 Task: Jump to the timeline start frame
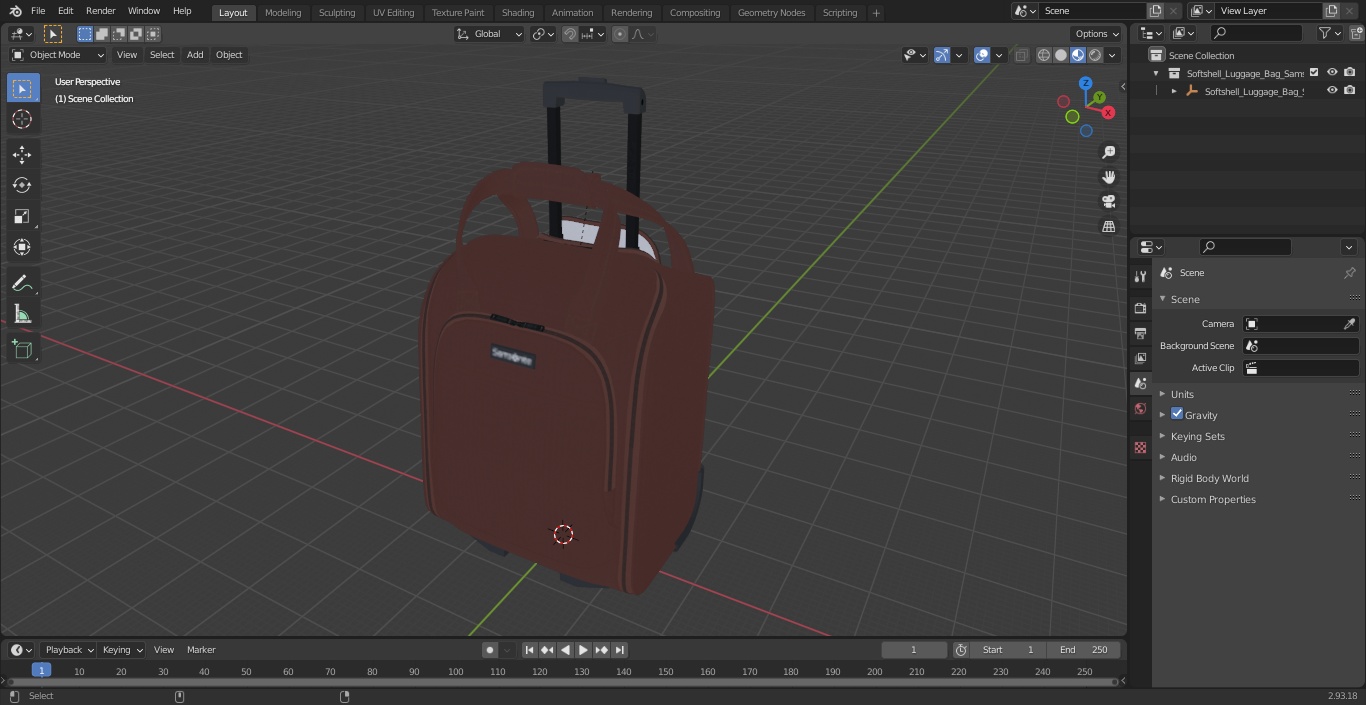[x=530, y=650]
